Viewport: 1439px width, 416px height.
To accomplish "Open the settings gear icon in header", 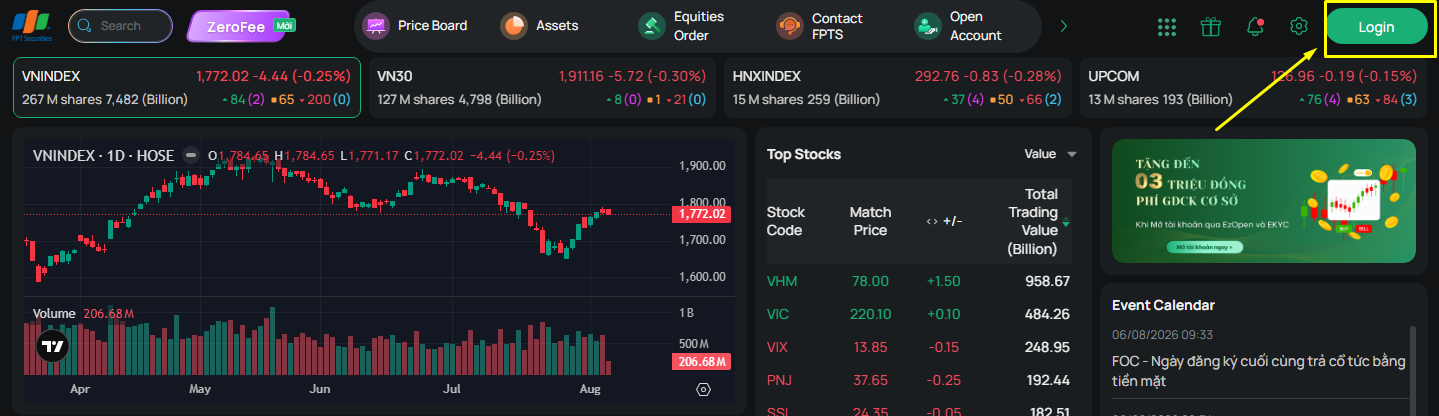I will pos(1299,27).
